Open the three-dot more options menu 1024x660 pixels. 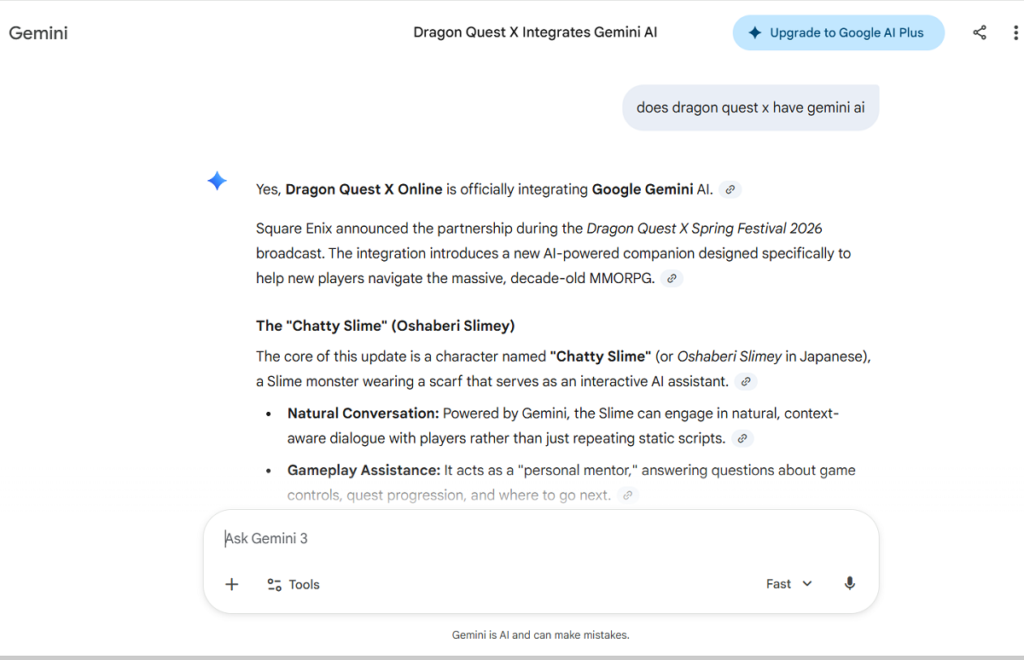click(x=1016, y=33)
